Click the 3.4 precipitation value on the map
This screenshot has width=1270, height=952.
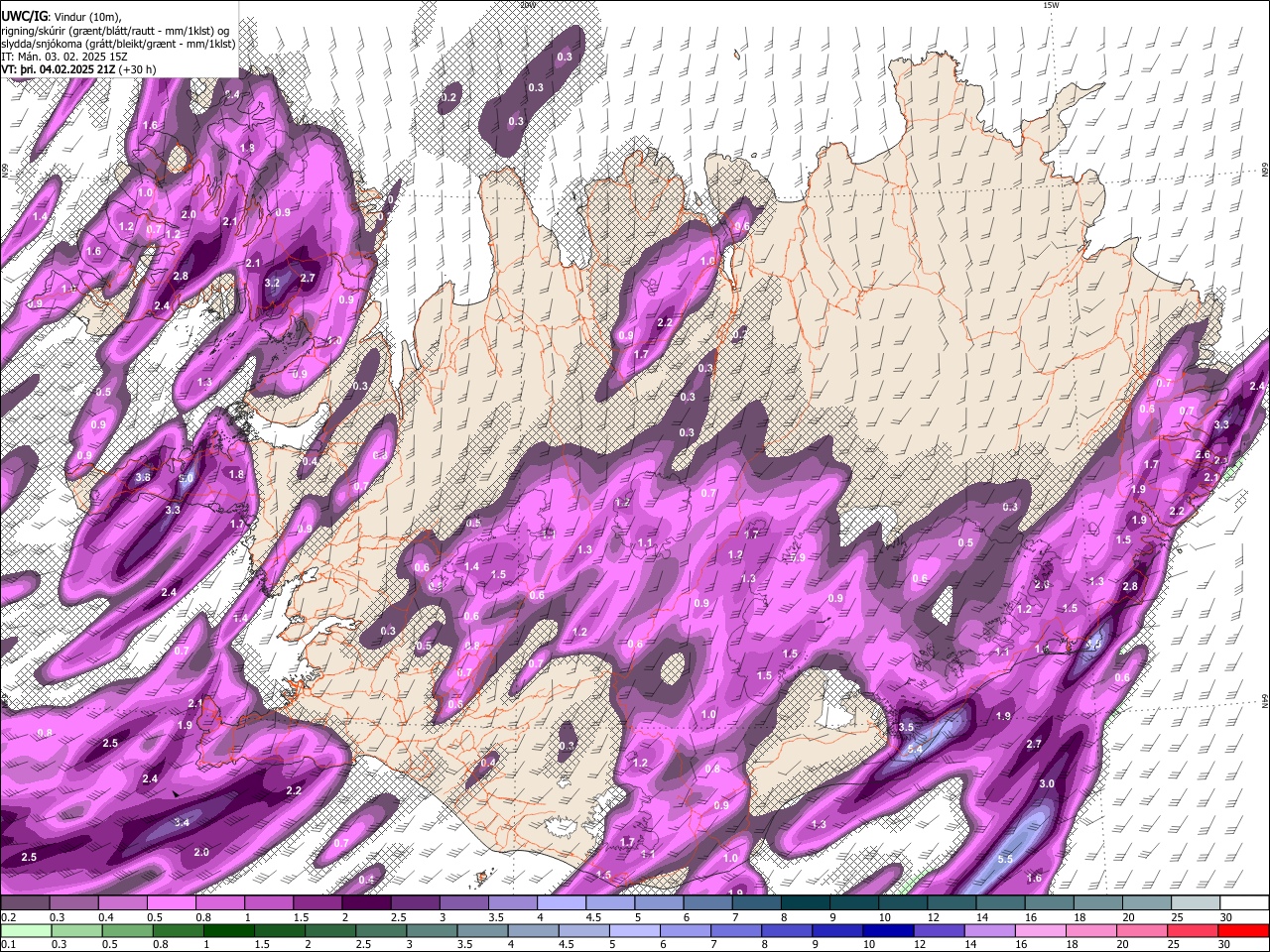[x=182, y=822]
